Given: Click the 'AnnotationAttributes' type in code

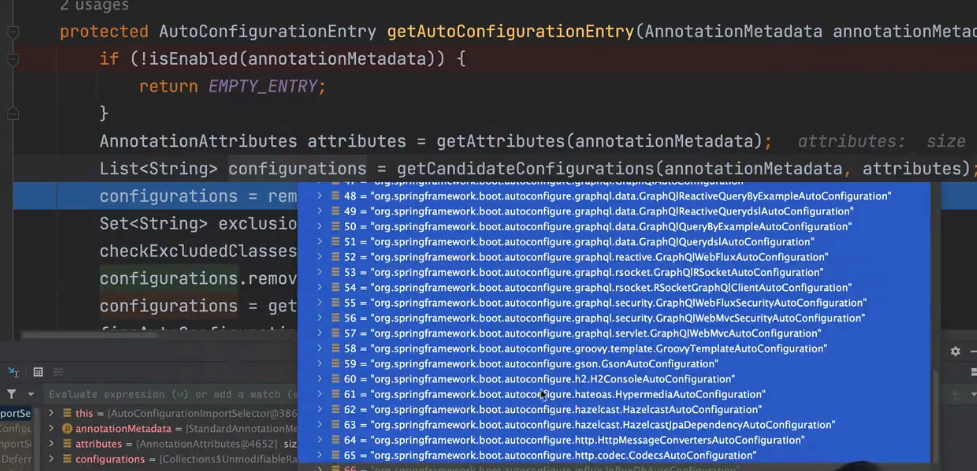Looking at the screenshot, I should point(198,141).
